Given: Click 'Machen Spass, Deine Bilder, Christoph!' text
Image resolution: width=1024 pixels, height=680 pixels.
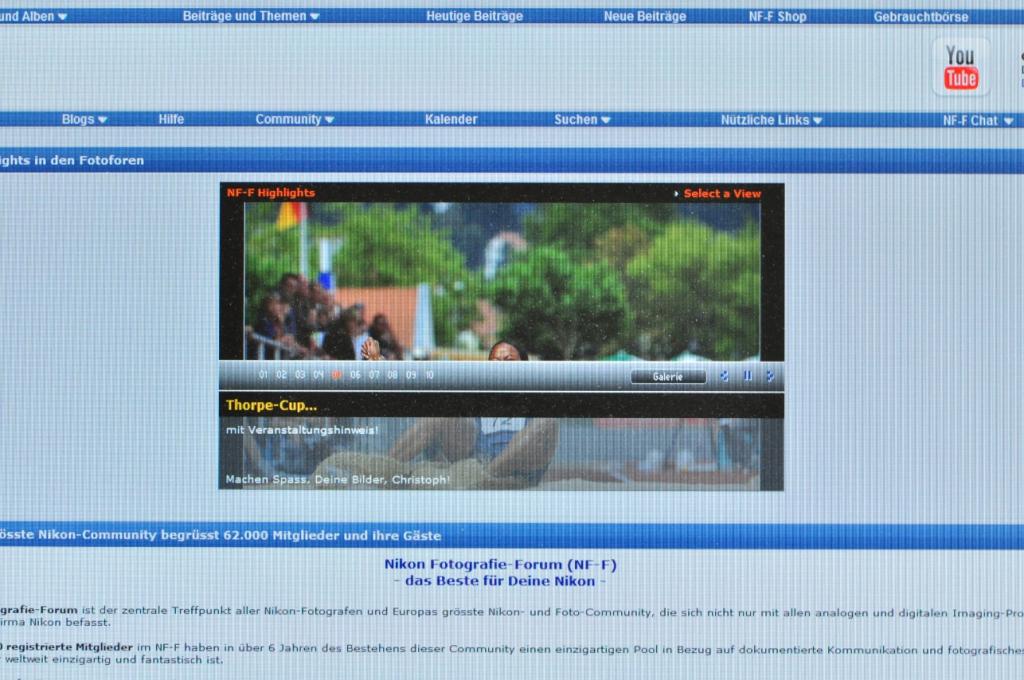Looking at the screenshot, I should point(338,479).
